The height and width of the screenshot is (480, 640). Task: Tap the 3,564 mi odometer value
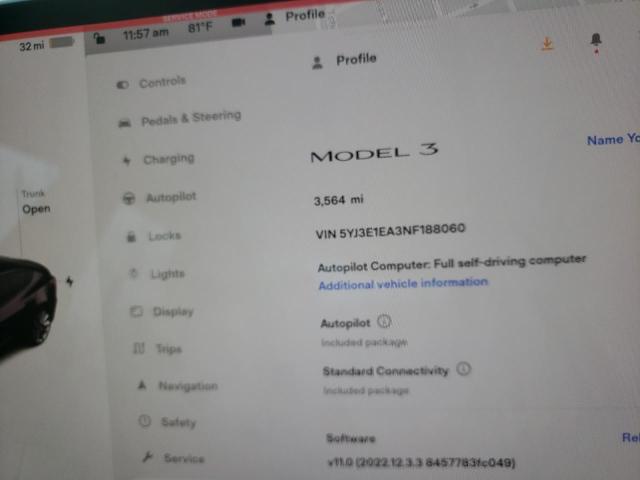(x=338, y=200)
